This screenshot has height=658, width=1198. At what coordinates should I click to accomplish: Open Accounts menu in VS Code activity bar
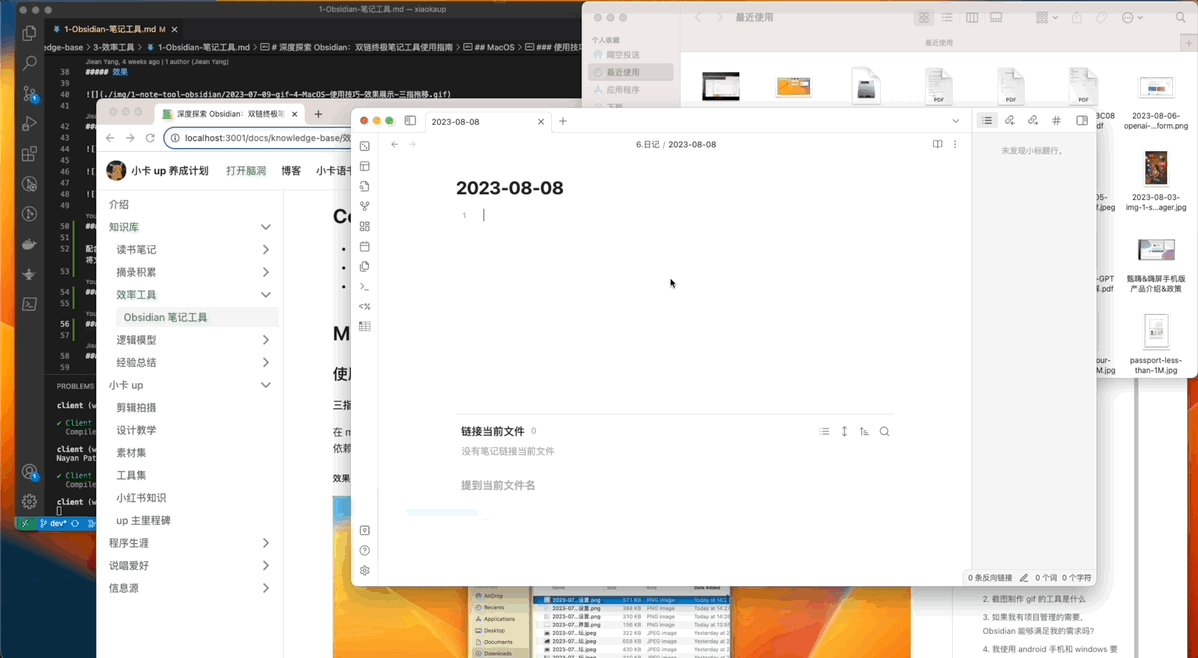point(30,472)
